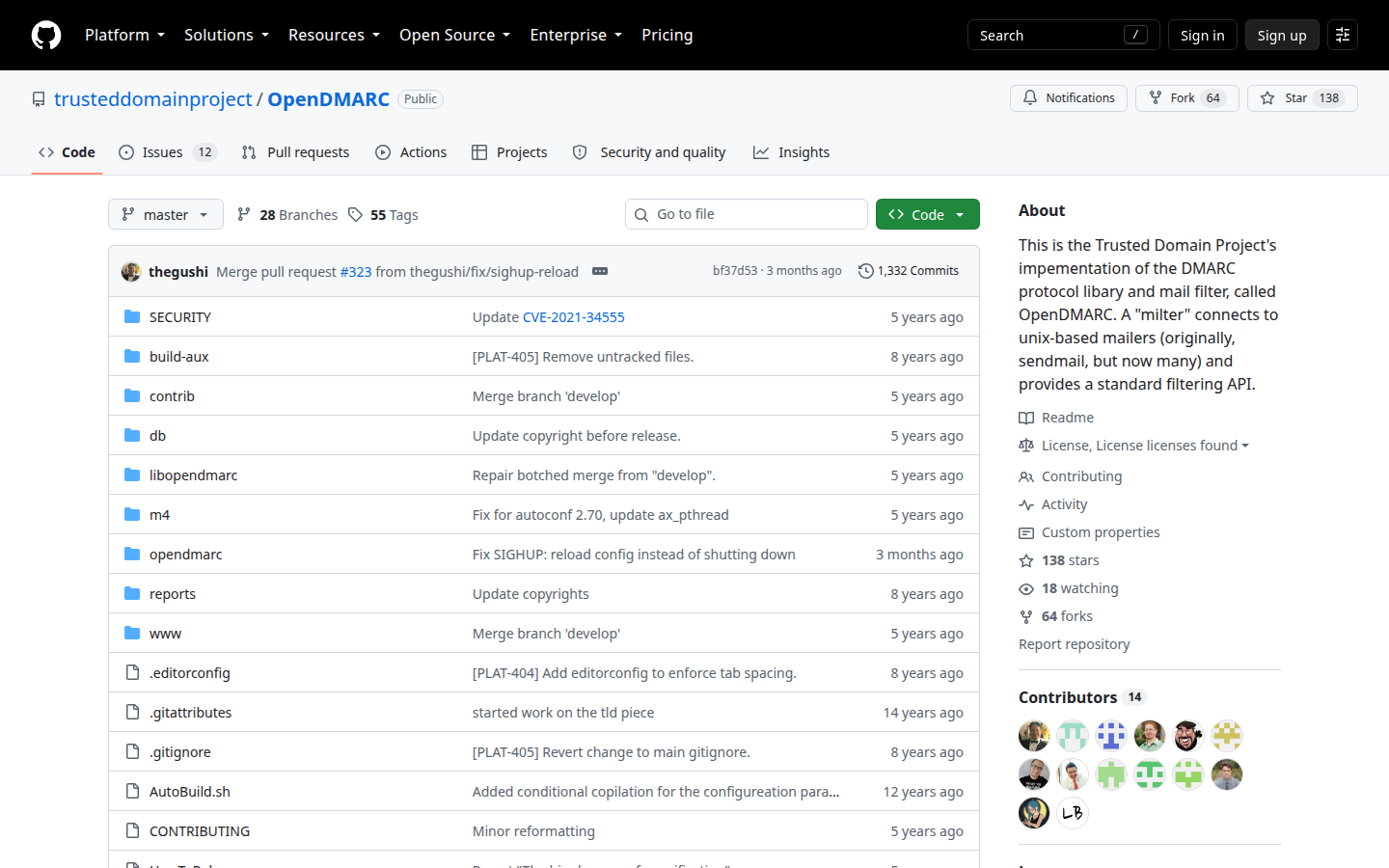Image resolution: width=1389 pixels, height=868 pixels.
Task: Open pull request #323 link
Action: tap(356, 272)
